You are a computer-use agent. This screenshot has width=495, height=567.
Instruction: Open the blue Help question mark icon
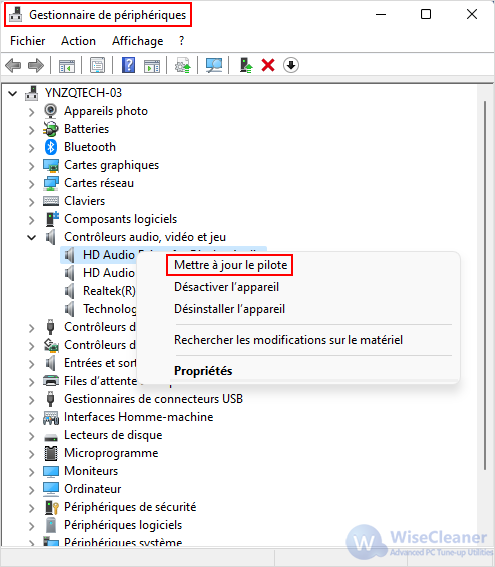(x=128, y=65)
